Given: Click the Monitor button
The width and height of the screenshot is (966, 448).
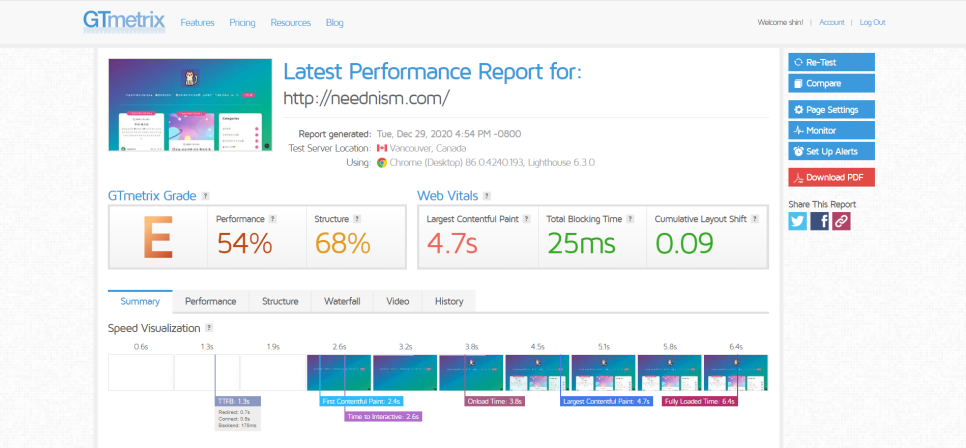Looking at the screenshot, I should [x=831, y=131].
